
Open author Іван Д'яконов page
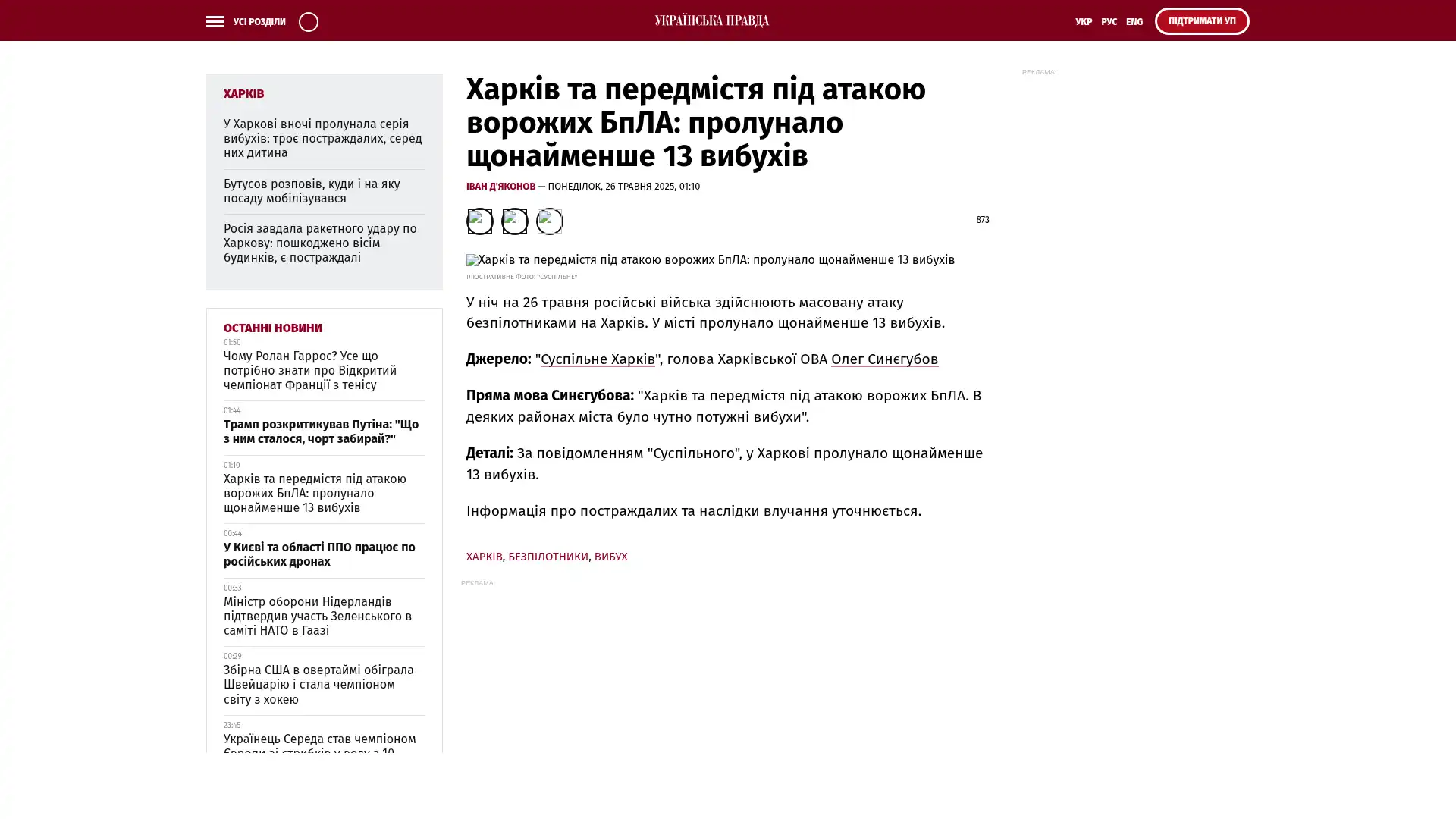[500, 186]
